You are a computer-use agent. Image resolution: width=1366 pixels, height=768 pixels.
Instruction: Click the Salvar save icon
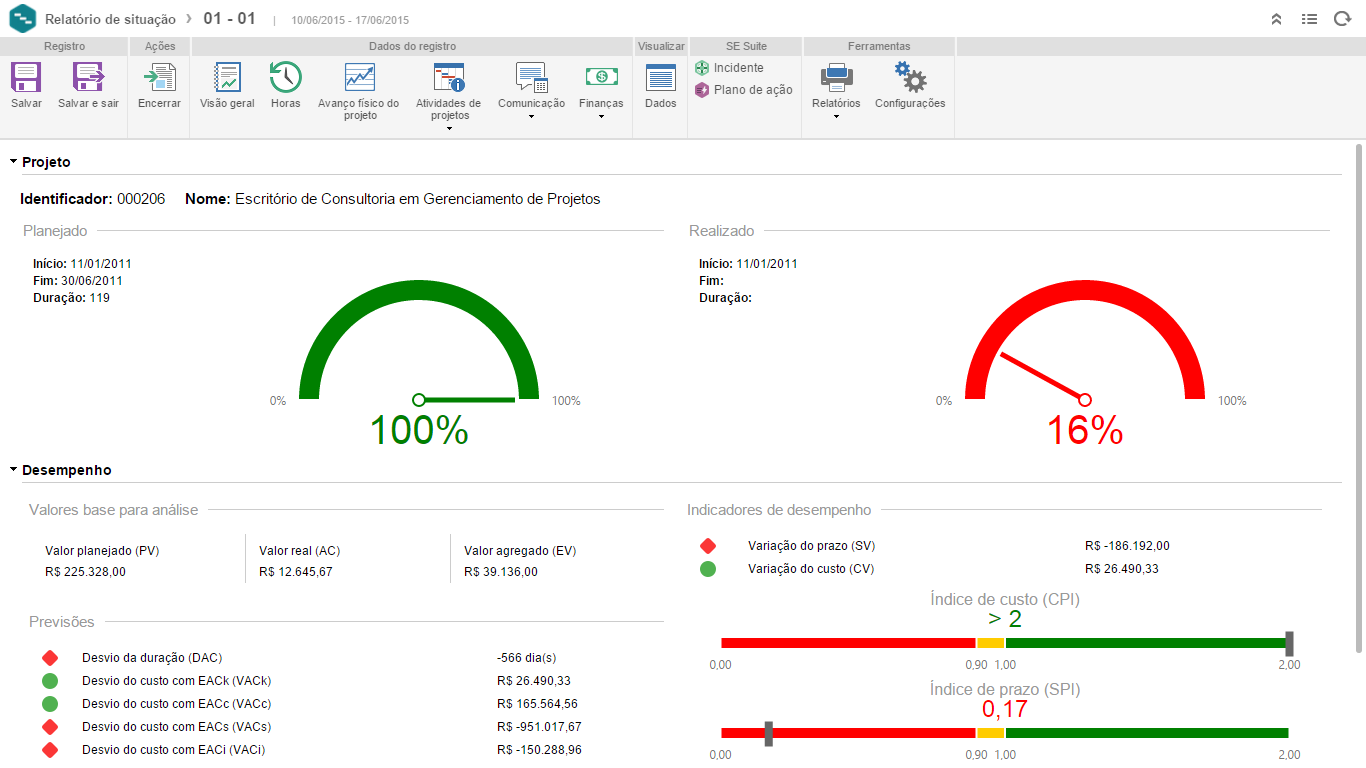point(26,78)
